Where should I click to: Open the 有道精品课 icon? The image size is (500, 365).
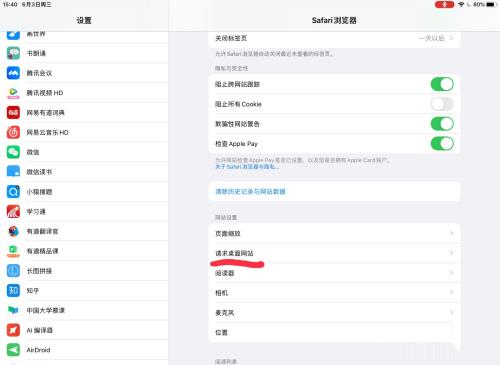tap(13, 251)
